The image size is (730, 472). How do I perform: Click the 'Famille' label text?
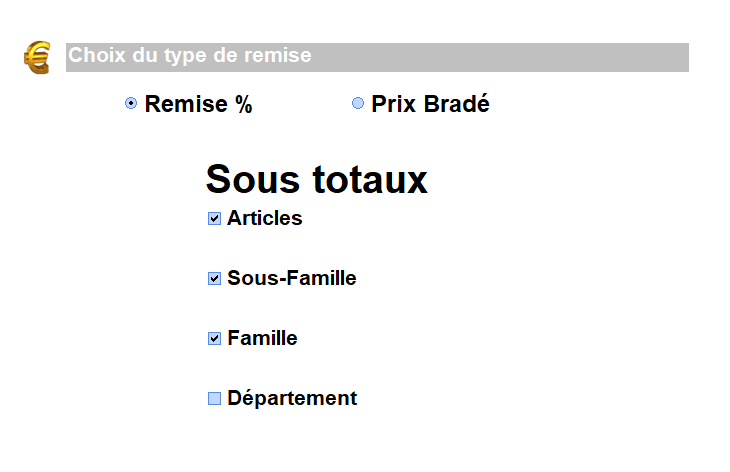[x=262, y=338]
